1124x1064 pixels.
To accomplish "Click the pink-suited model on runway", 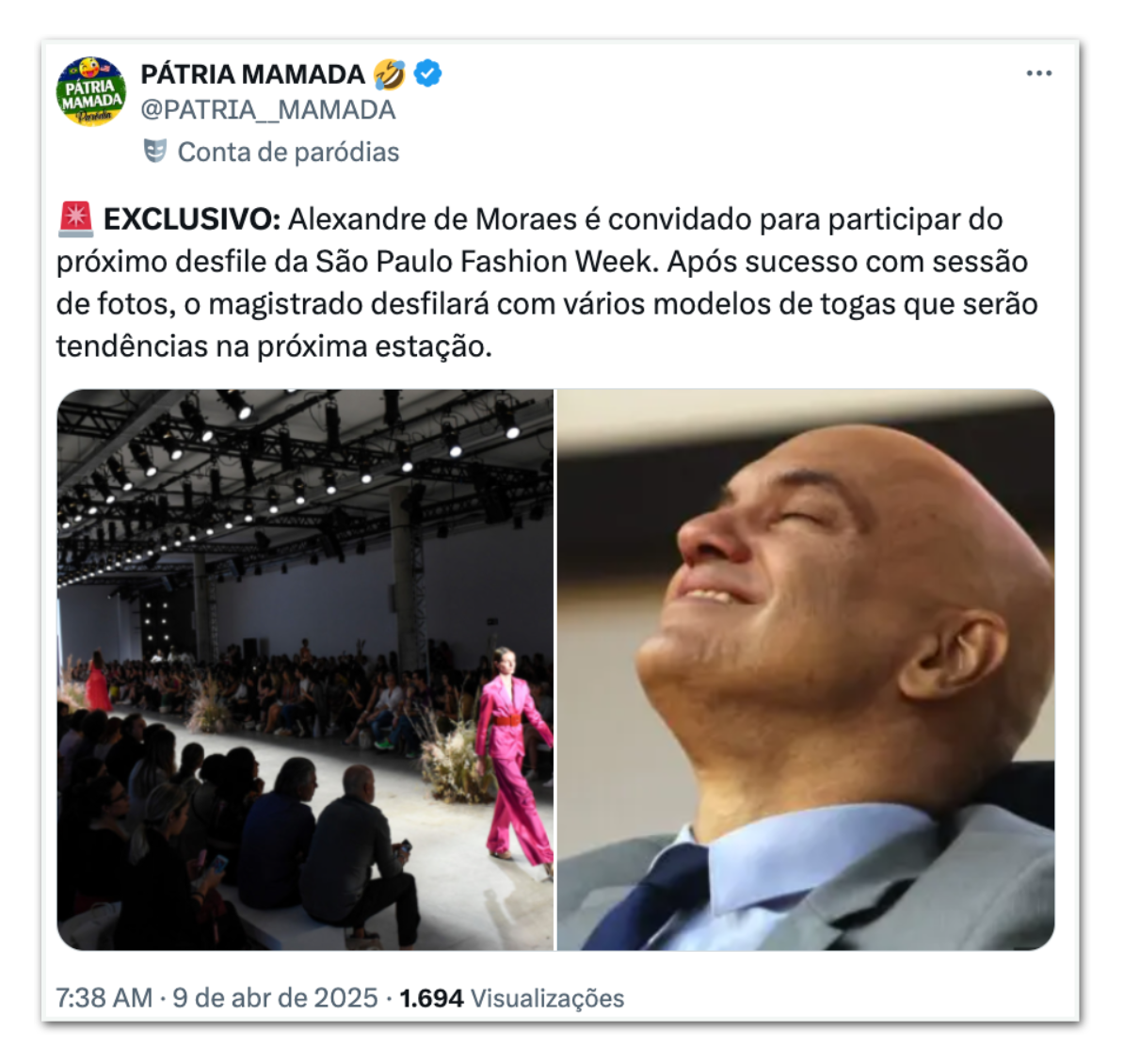I will [x=513, y=756].
